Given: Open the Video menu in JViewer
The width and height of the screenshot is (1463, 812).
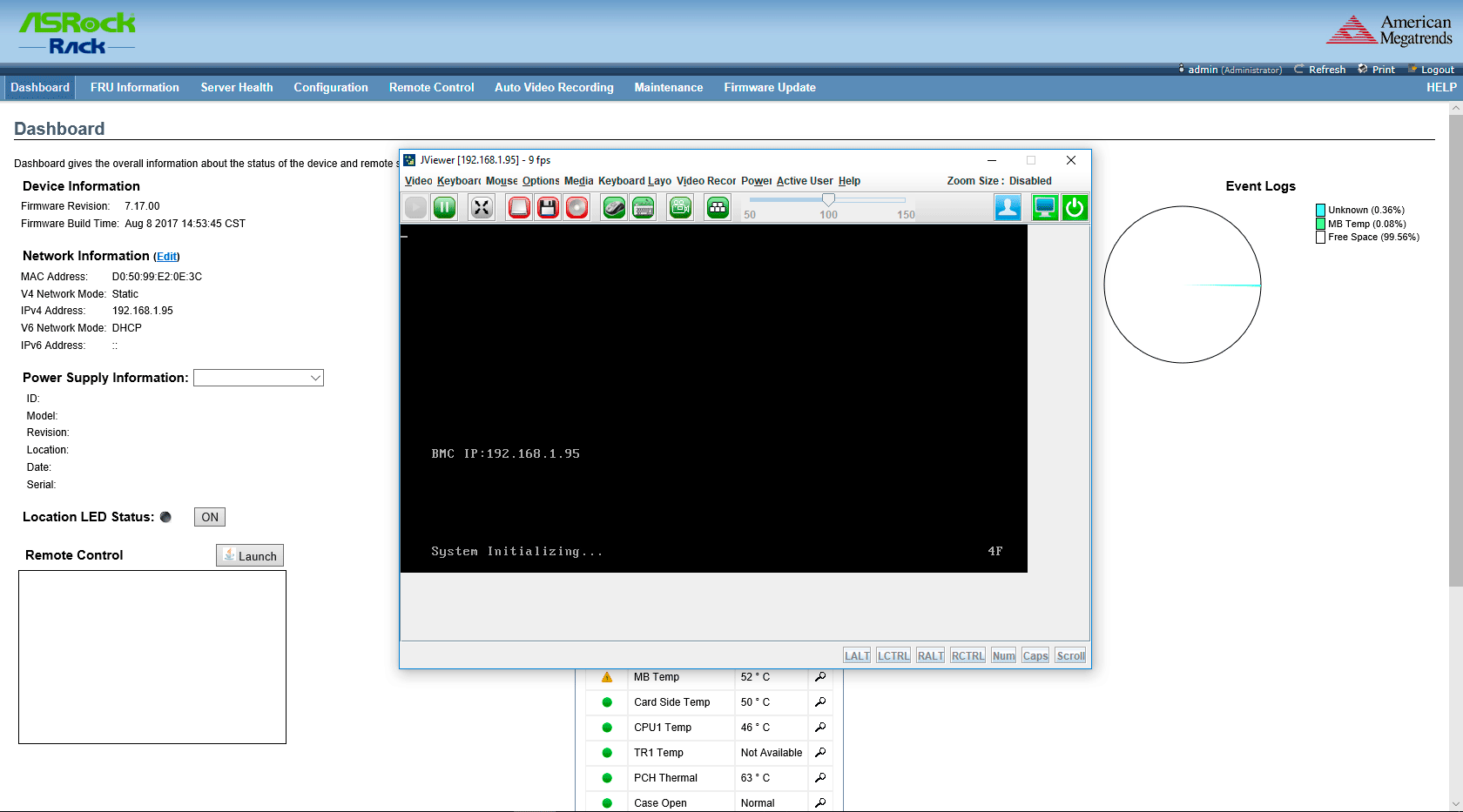Looking at the screenshot, I should tap(418, 181).
